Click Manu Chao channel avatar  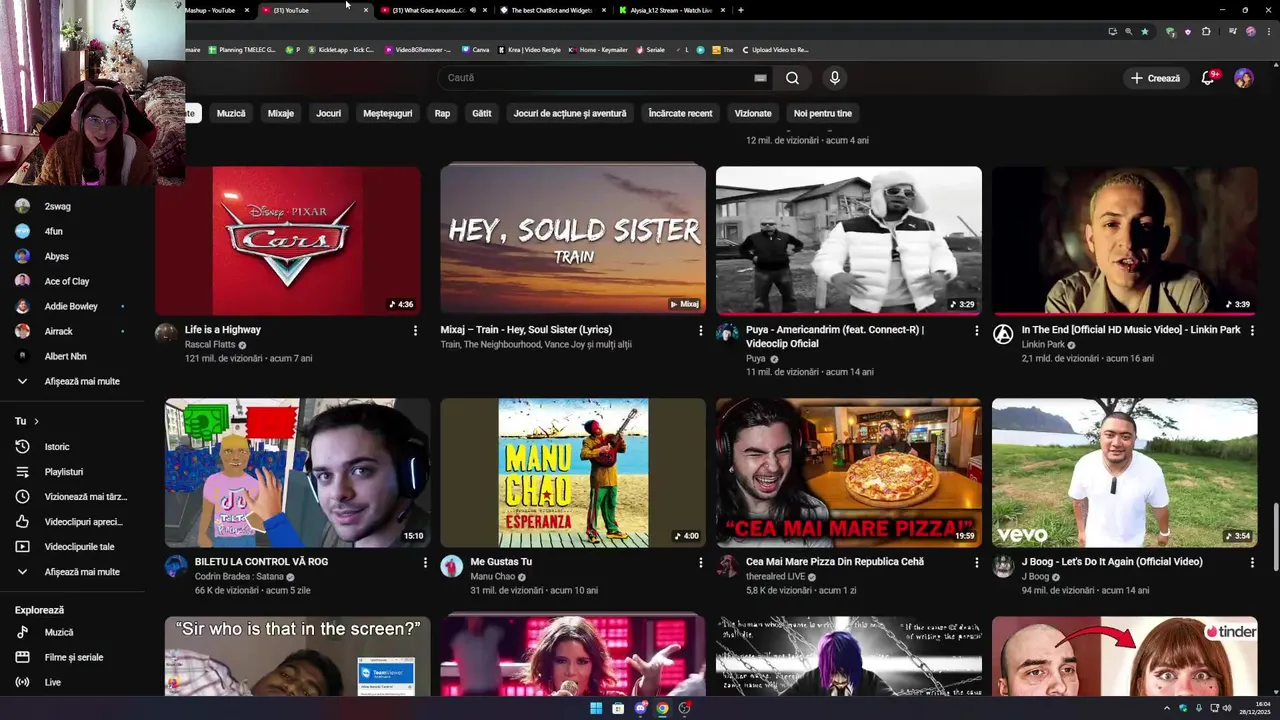point(452,566)
